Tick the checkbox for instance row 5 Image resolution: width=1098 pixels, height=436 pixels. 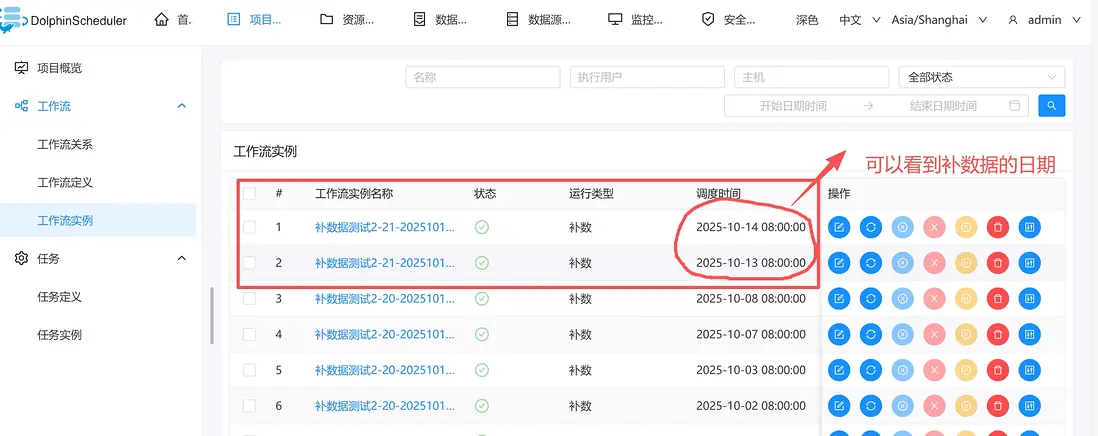pyautogui.click(x=249, y=370)
